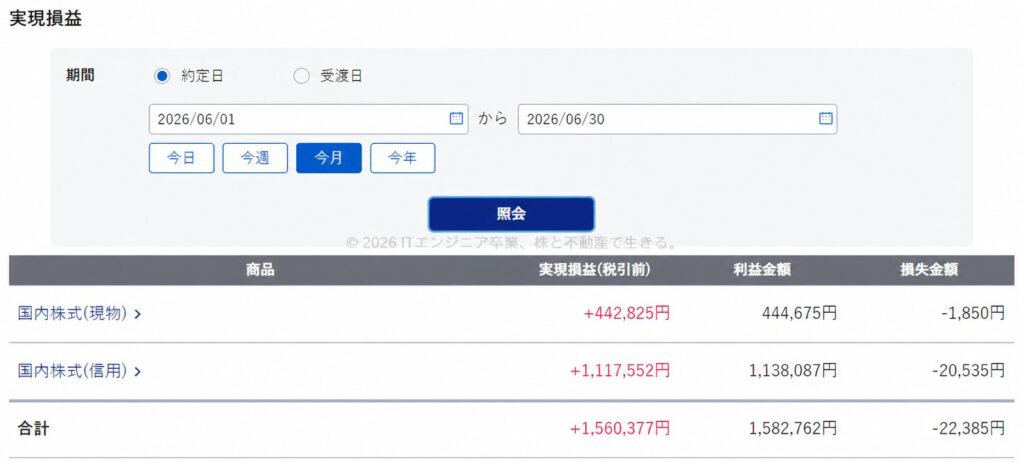
Task: Click the 今日 period button
Action: [x=182, y=158]
